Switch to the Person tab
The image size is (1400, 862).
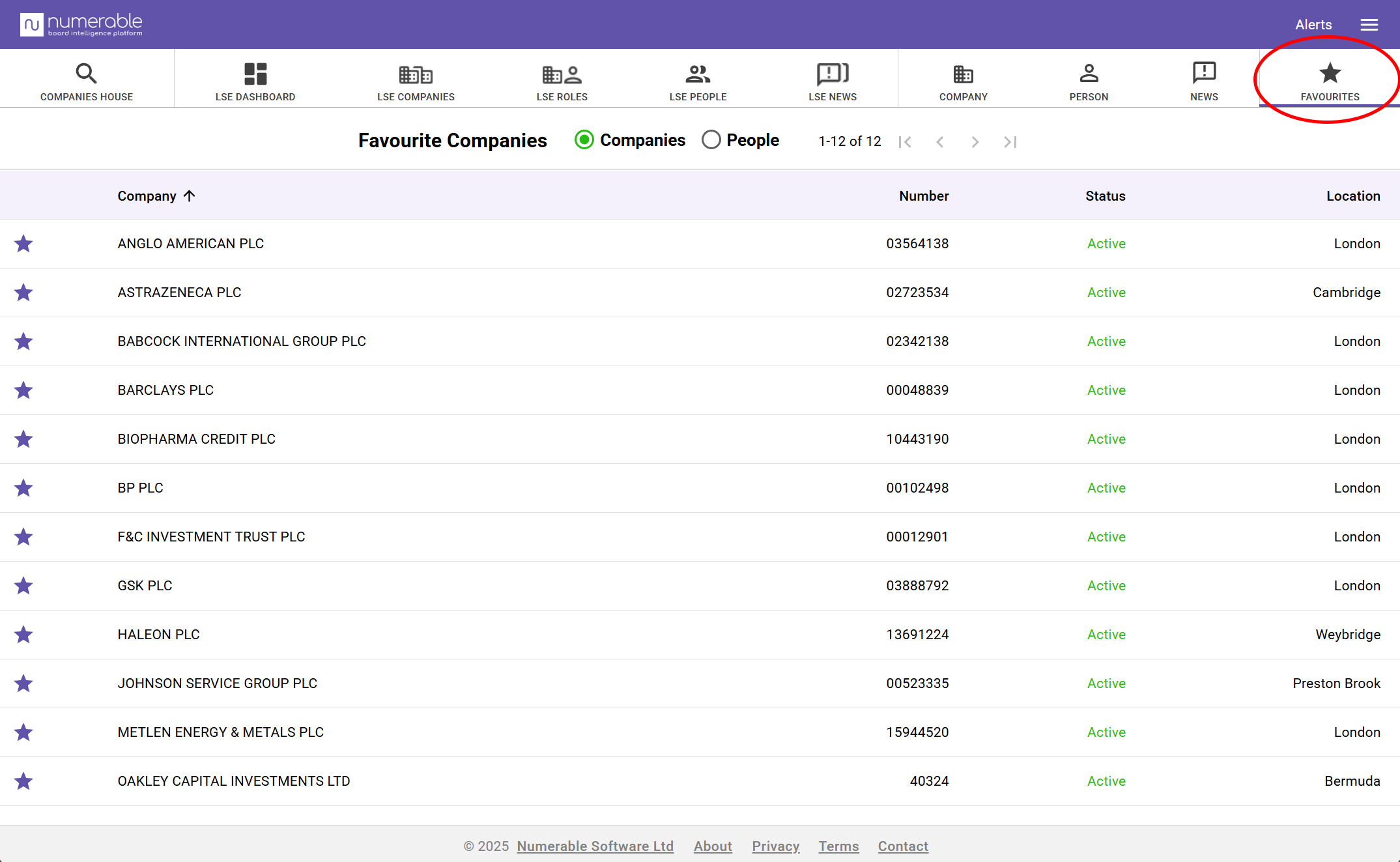point(1088,81)
